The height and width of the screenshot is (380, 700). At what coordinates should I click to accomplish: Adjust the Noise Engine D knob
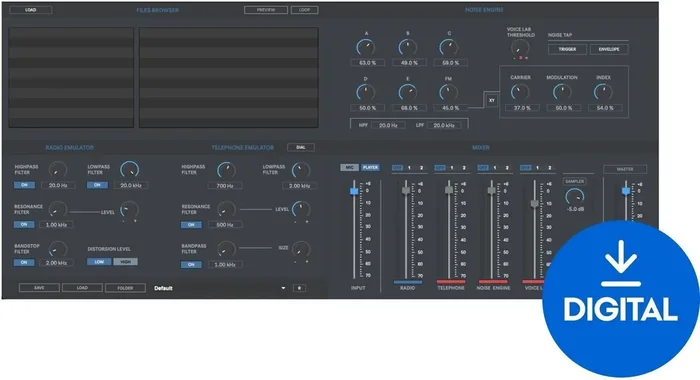click(365, 92)
